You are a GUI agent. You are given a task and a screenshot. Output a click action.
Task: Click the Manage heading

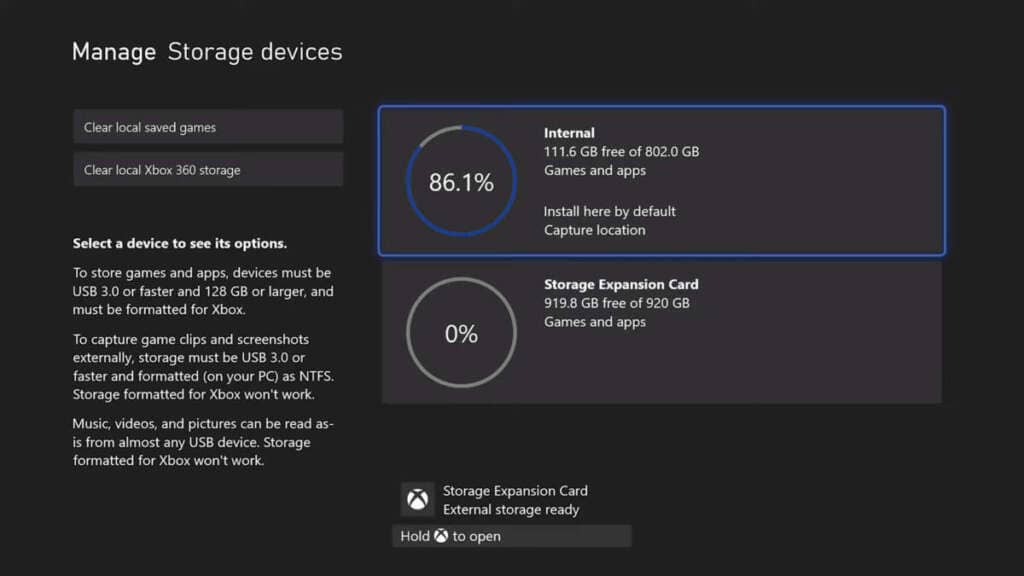113,51
